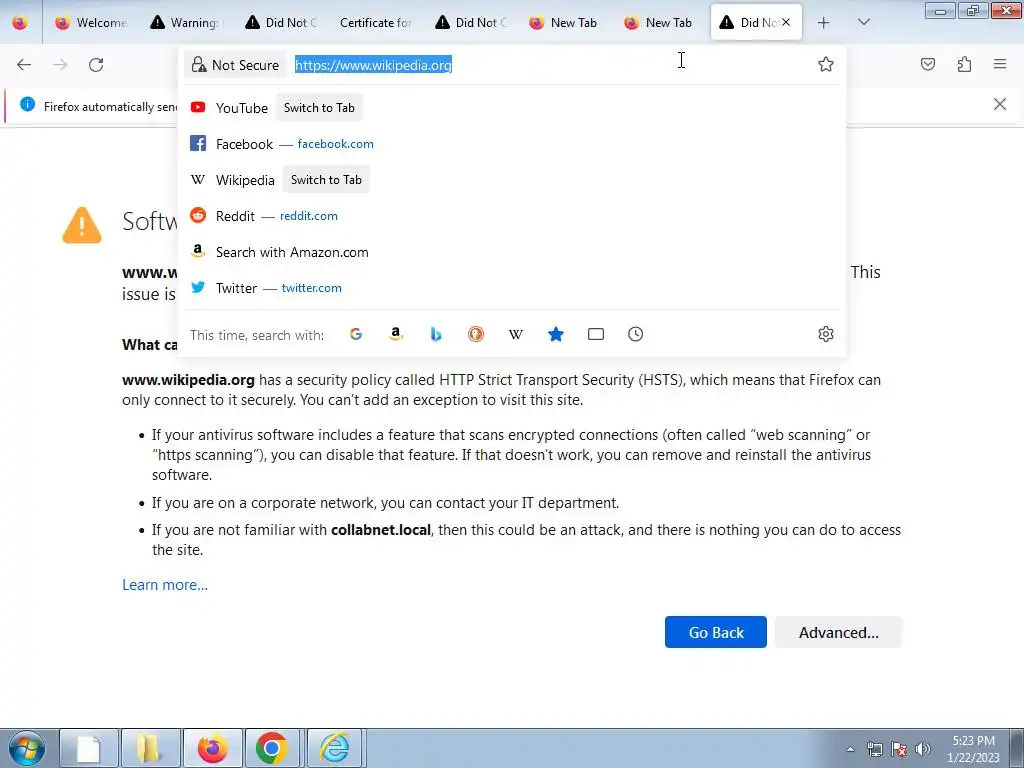1024x768 pixels.
Task: Click the volume speaker tray icon
Action: pos(923,749)
